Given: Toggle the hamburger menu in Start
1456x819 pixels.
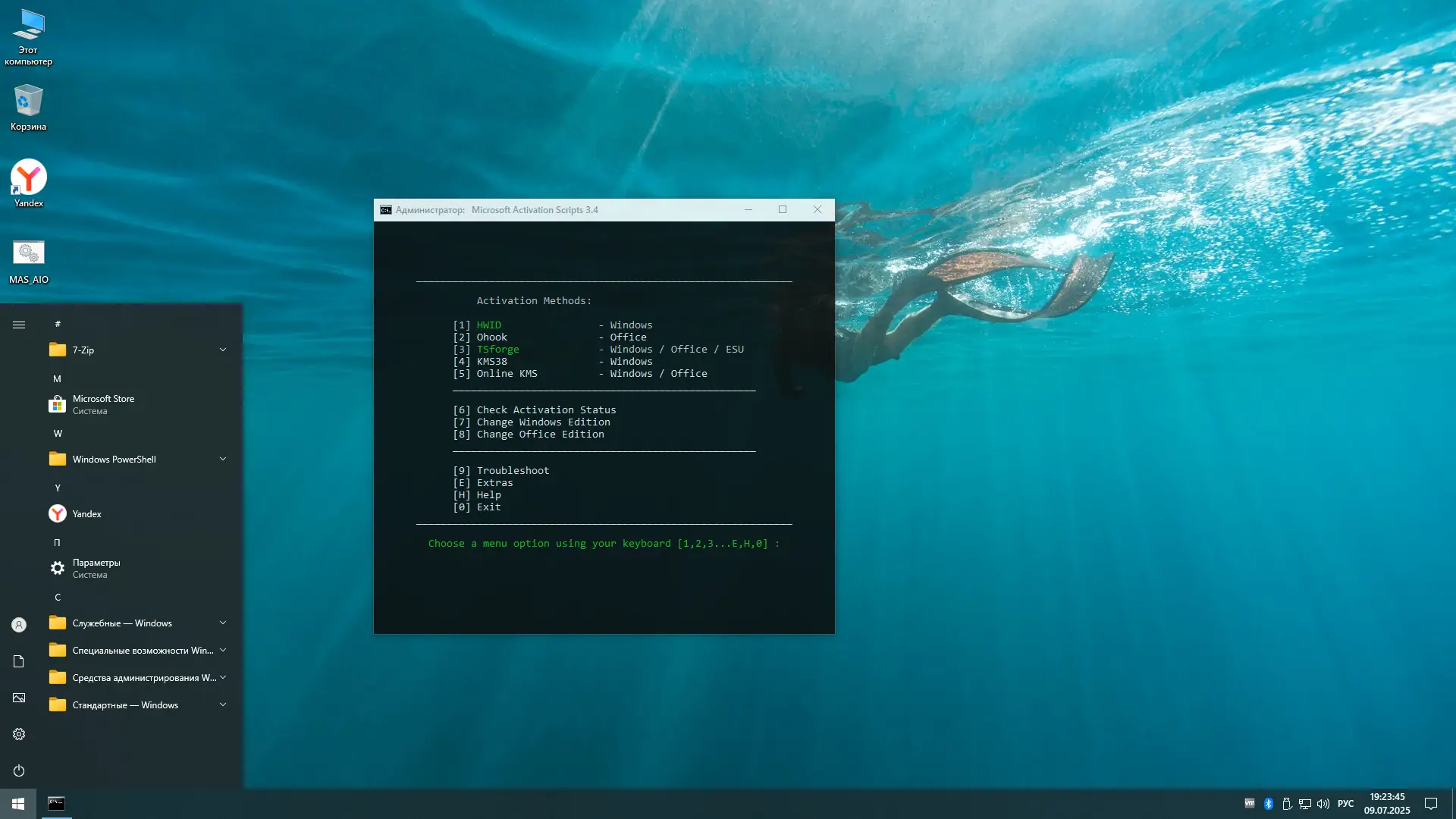Looking at the screenshot, I should pos(19,325).
